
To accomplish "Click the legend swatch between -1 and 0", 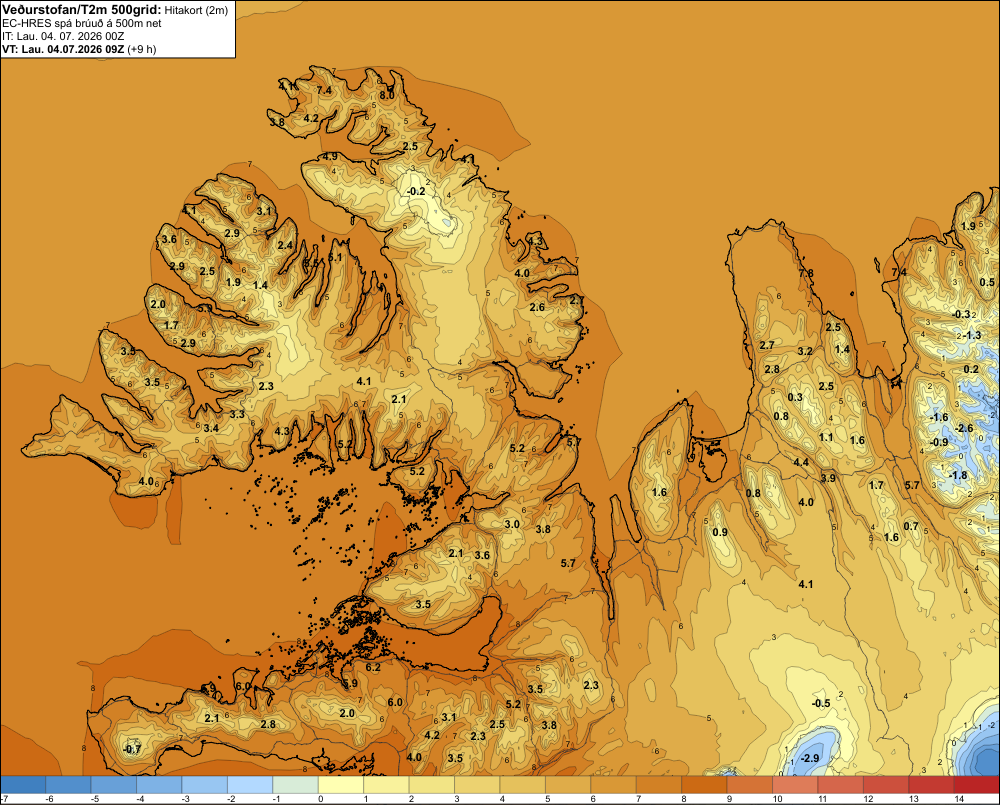I will pyautogui.click(x=295, y=785).
